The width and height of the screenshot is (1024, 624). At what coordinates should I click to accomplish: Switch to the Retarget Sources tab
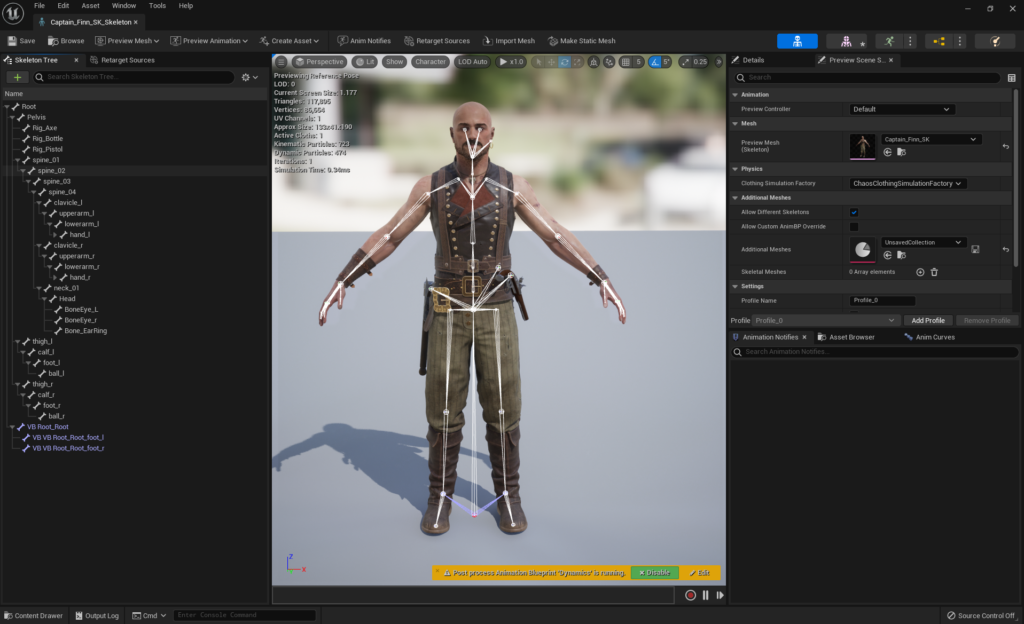click(x=126, y=60)
